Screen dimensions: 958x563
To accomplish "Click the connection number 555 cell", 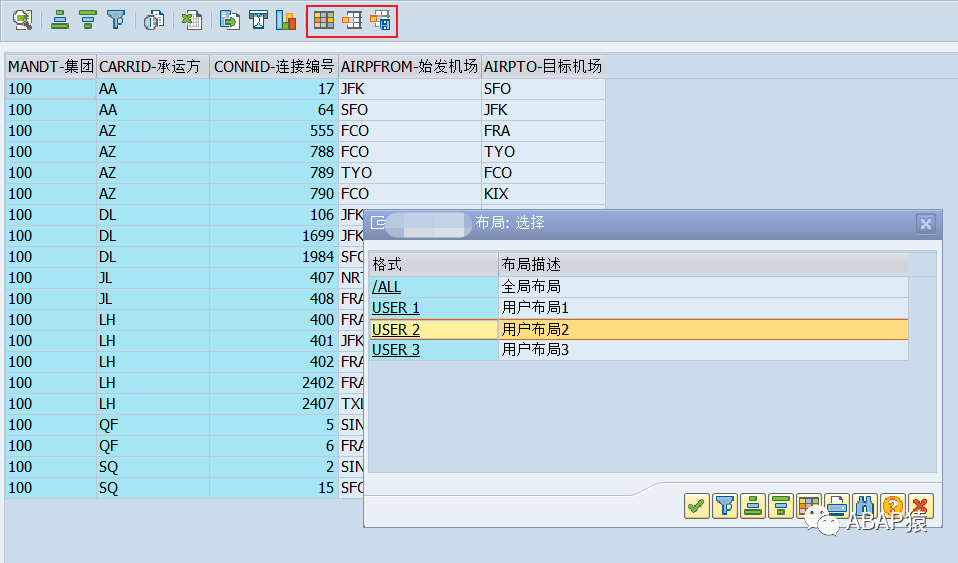I will click(x=274, y=131).
